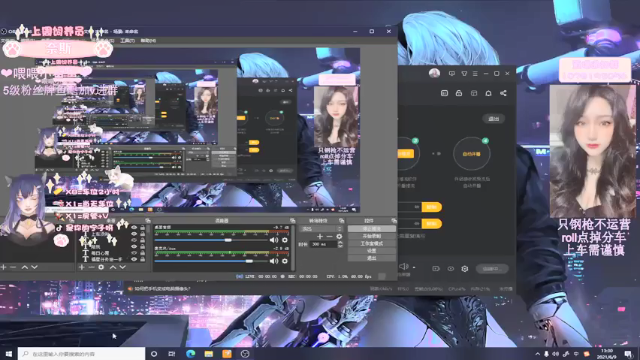Click the grey exit button in the streaming companion
640x360 pixels.
(493, 119)
